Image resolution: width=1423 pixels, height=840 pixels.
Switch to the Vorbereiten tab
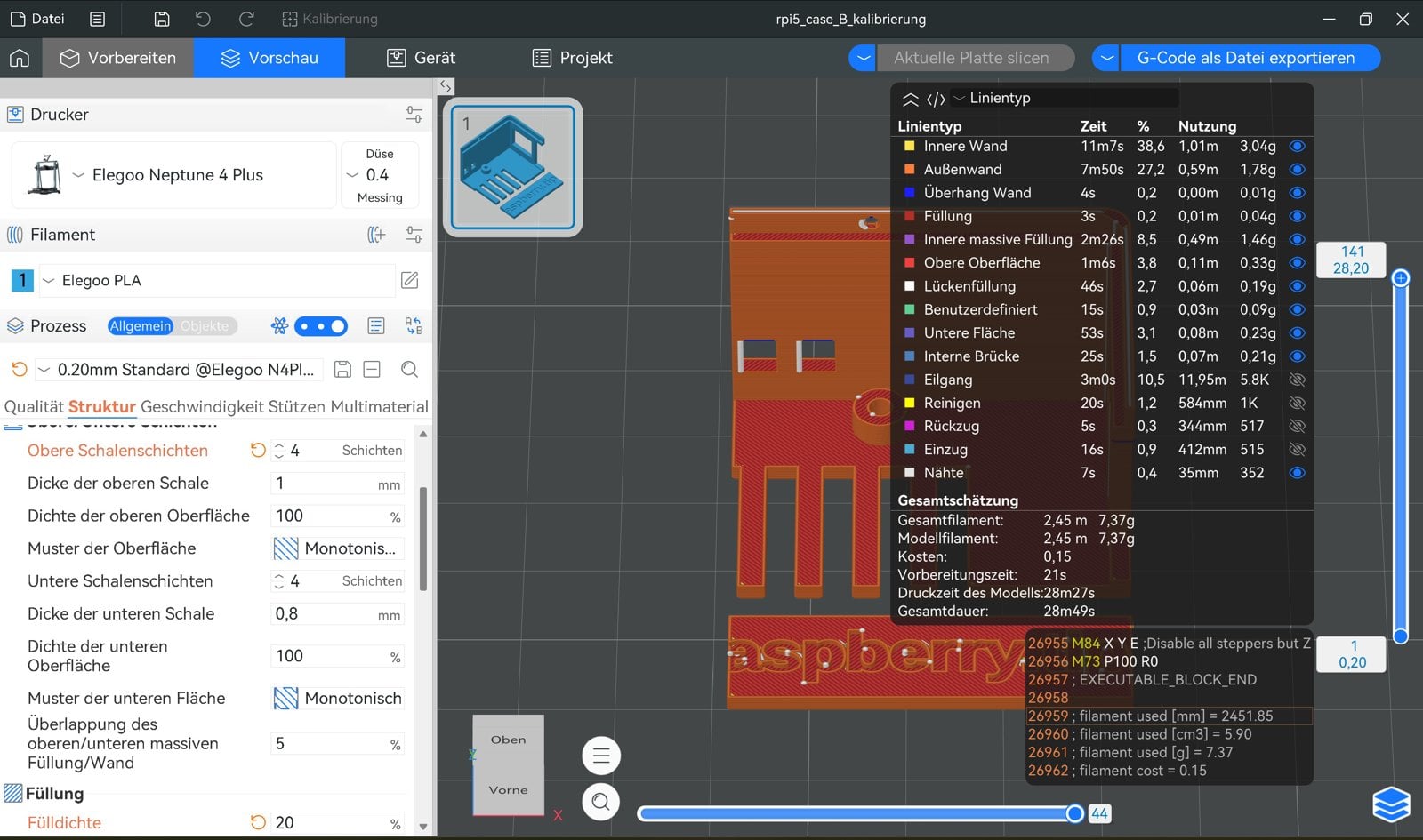coord(117,58)
